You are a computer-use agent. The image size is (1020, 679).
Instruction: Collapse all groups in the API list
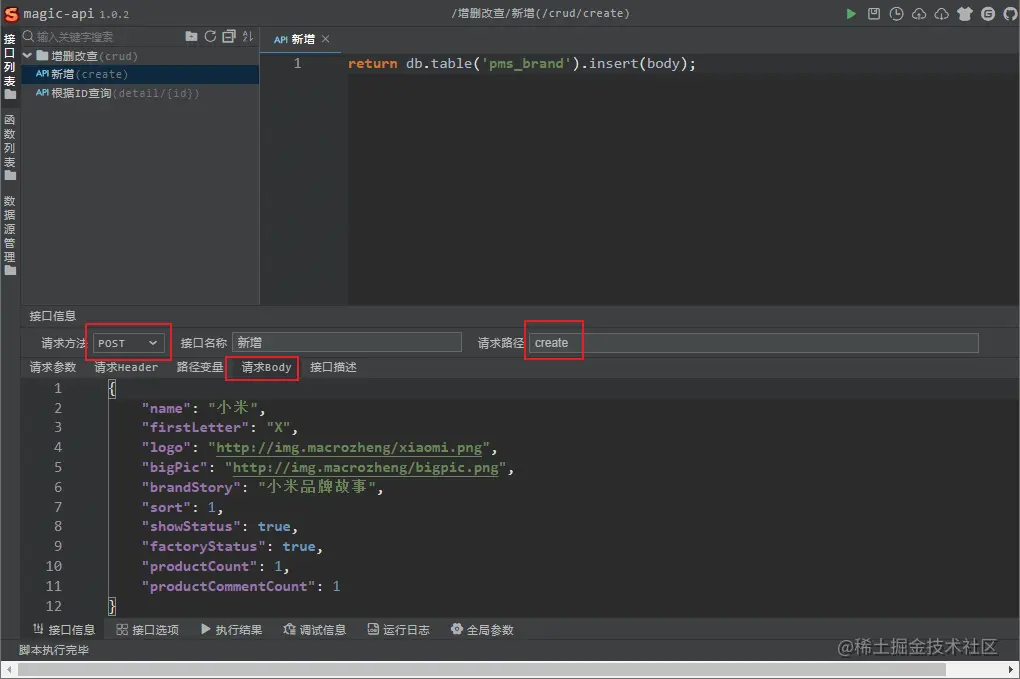coord(229,36)
